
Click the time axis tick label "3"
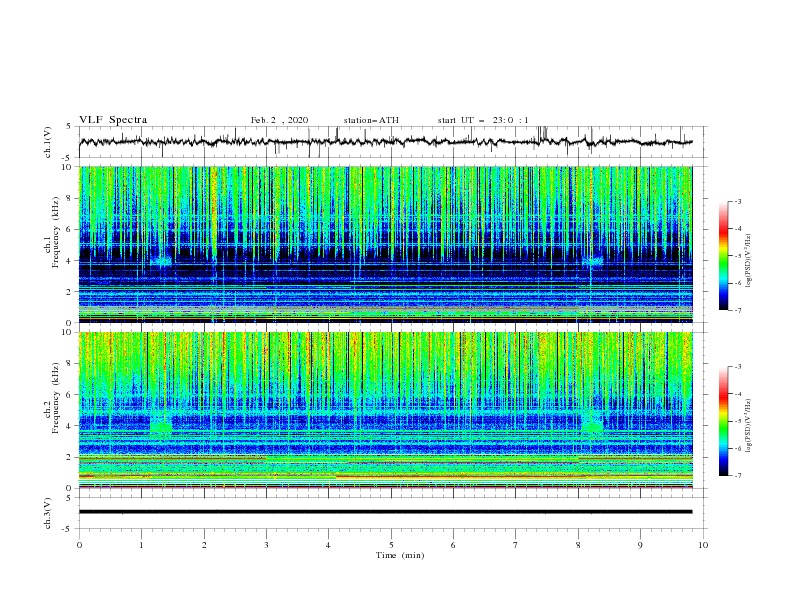tap(266, 545)
